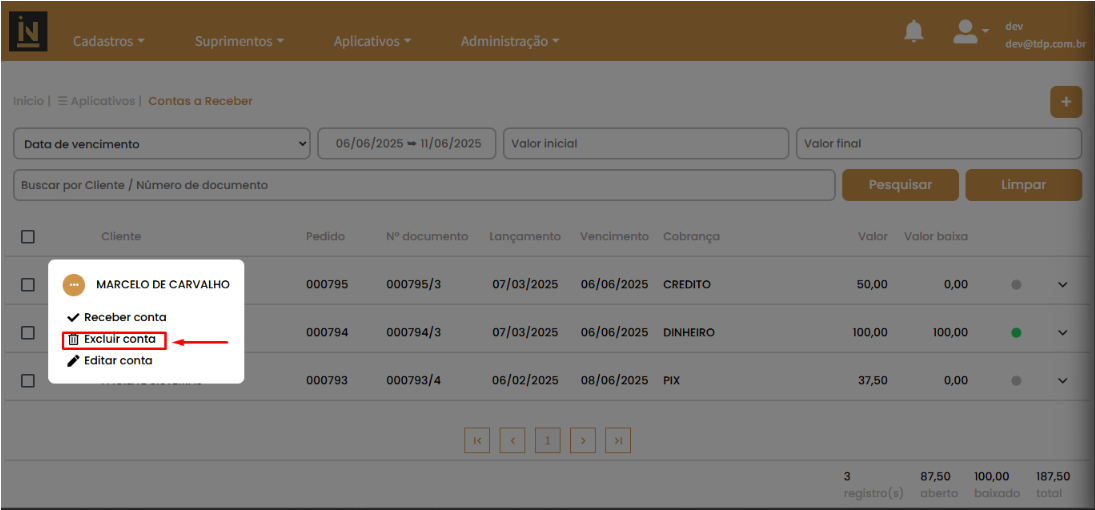Open the Aplicativos menu in top bar
1095x510 pixels.
[372, 41]
